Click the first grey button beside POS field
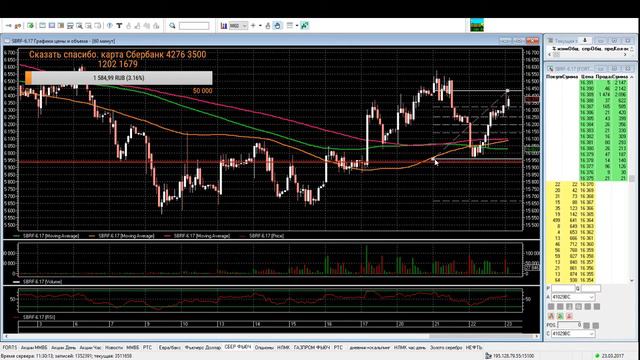The height and width of the screenshot is (360, 640). coord(587,325)
